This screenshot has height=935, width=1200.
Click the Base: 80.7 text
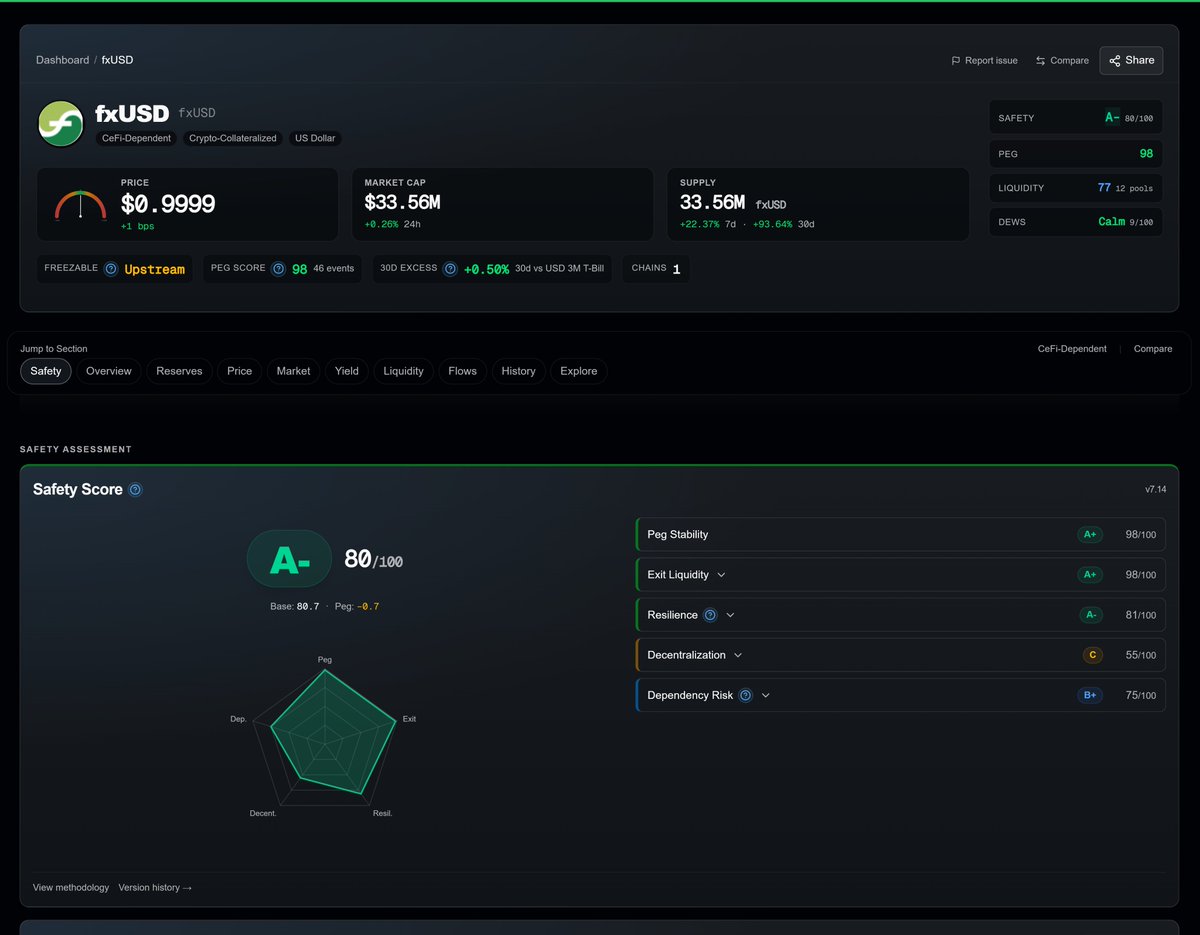pos(295,607)
